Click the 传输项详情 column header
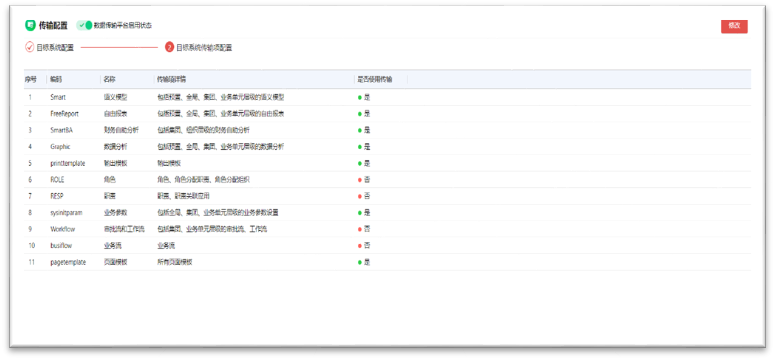The height and width of the screenshot is (360, 776). tap(172, 79)
